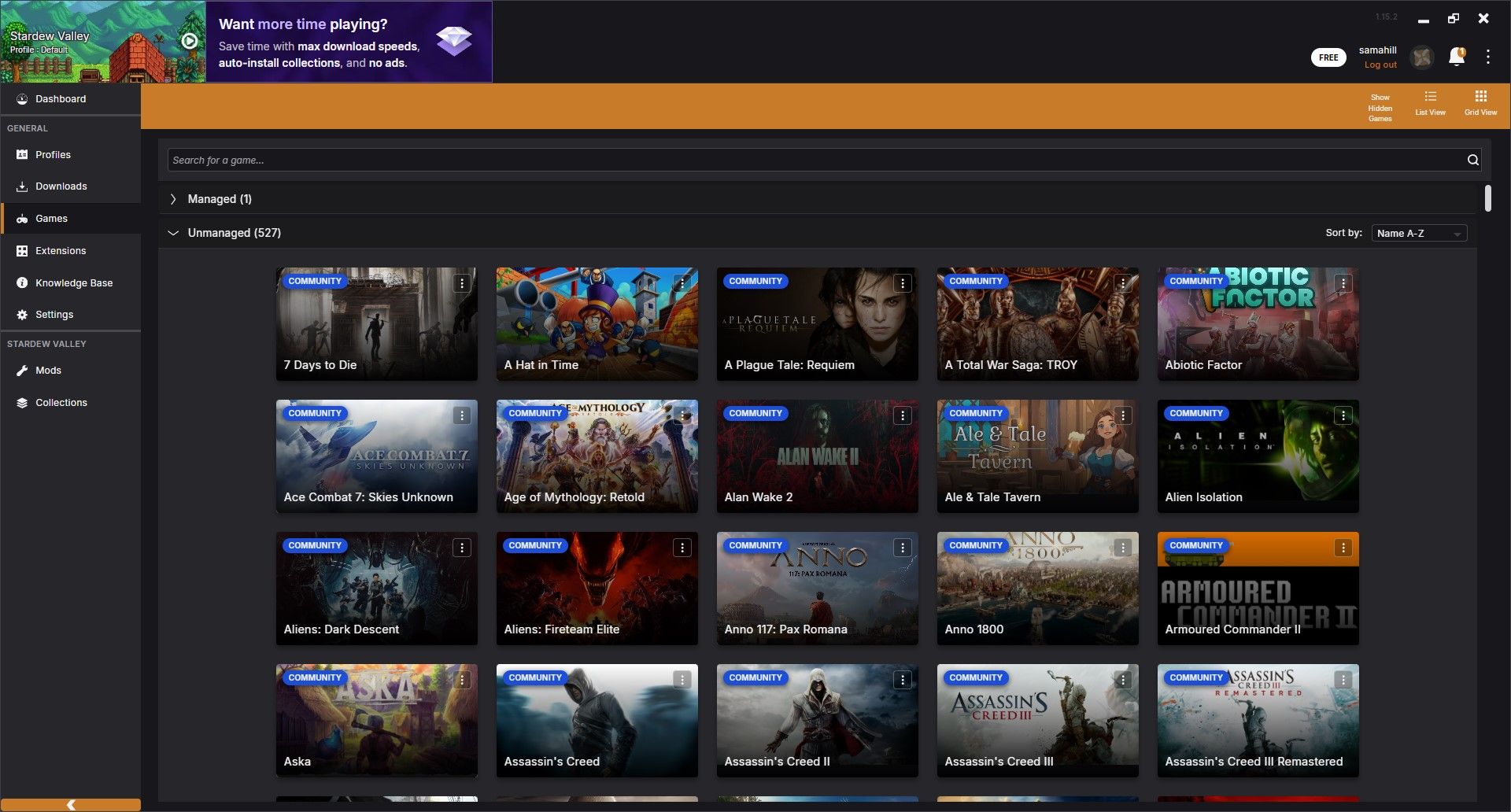This screenshot has width=1511, height=812.
Task: Select the Mods section under Stardew Valley
Action: point(48,370)
